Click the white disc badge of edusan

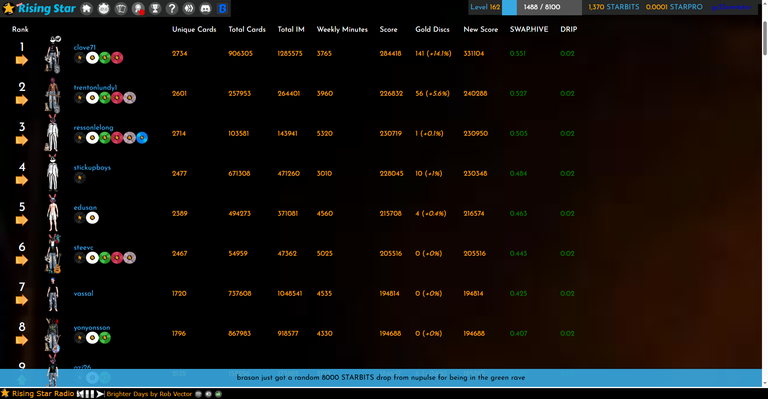92,218
